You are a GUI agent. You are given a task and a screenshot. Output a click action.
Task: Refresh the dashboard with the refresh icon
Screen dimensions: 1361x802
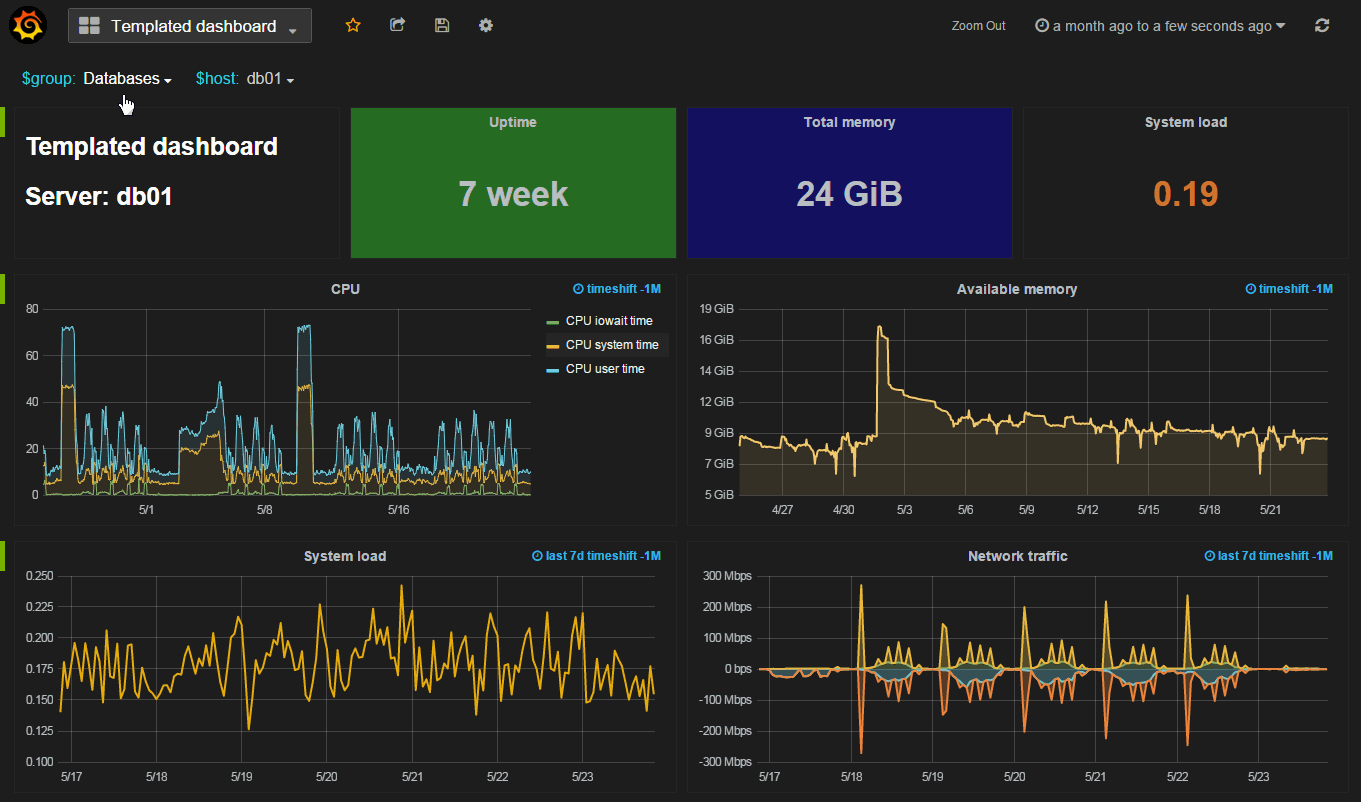tap(1322, 26)
